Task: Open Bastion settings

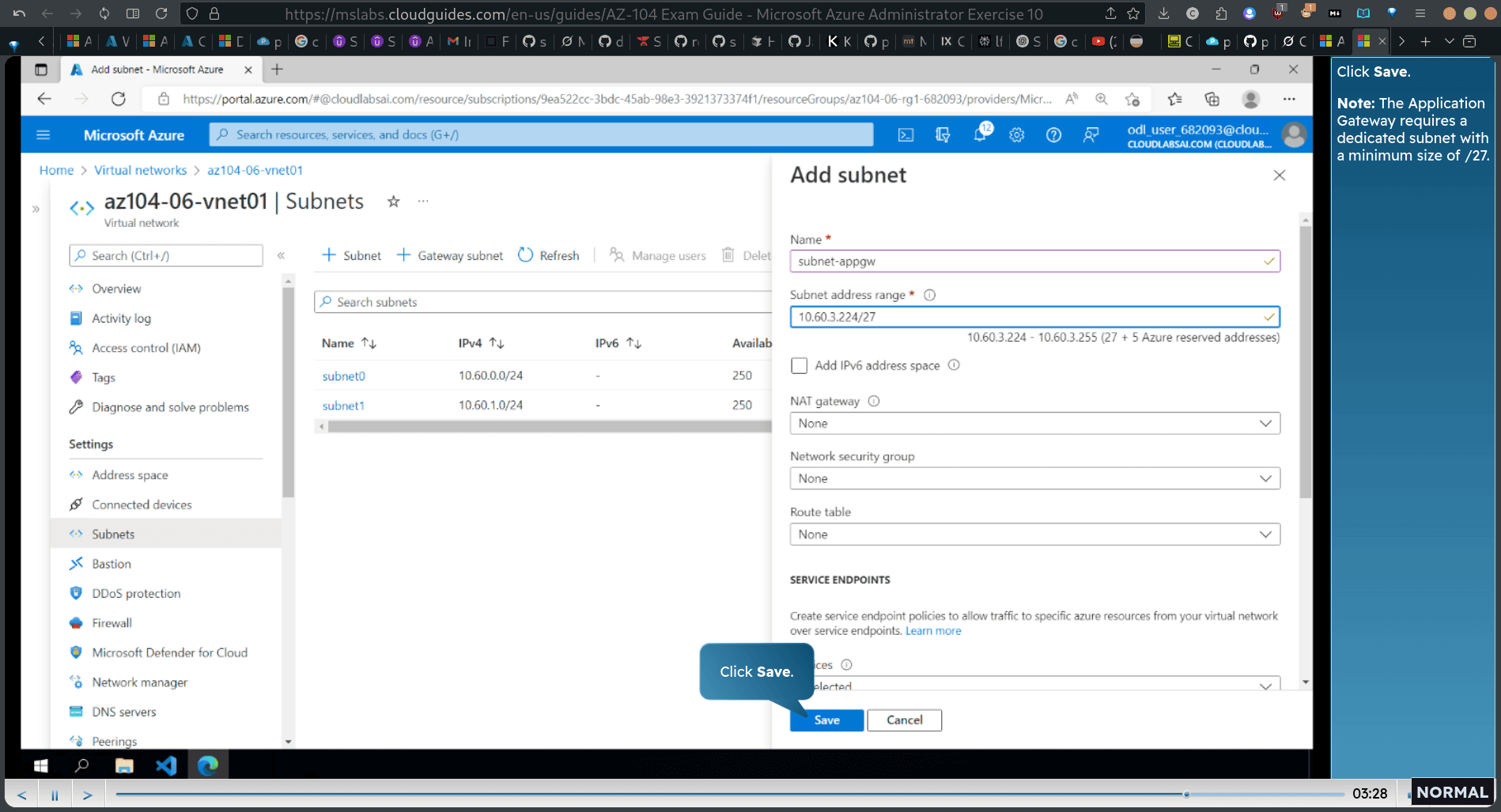Action: pyautogui.click(x=112, y=564)
